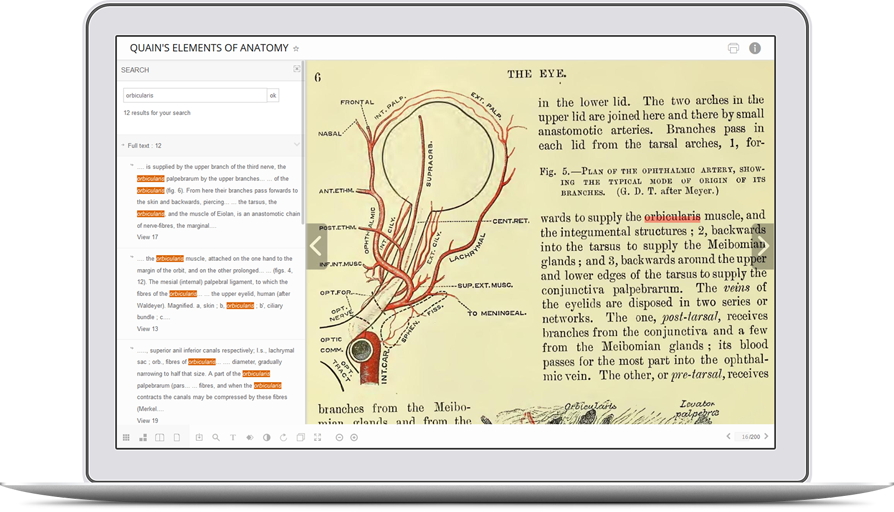This screenshot has height=512, width=894.
Task: Click the stacked pages copy icon
Action: coord(300,437)
